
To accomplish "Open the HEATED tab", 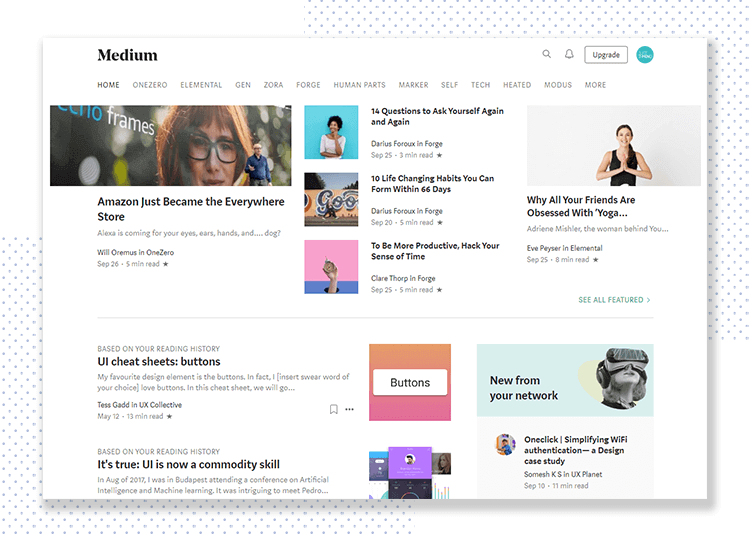I will 517,85.
